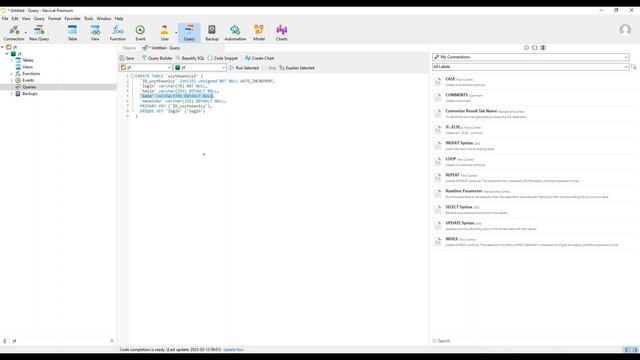This screenshot has height=360, width=640.
Task: Select the Table icon in the main toolbar
Action: pyautogui.click(x=72, y=33)
